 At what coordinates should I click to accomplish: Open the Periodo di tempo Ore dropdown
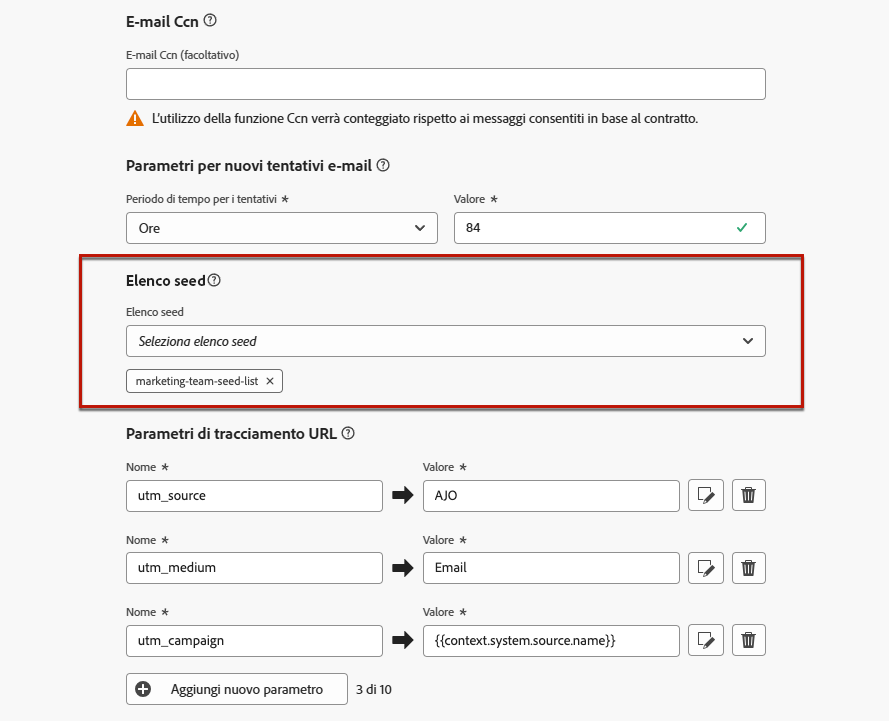click(282, 228)
